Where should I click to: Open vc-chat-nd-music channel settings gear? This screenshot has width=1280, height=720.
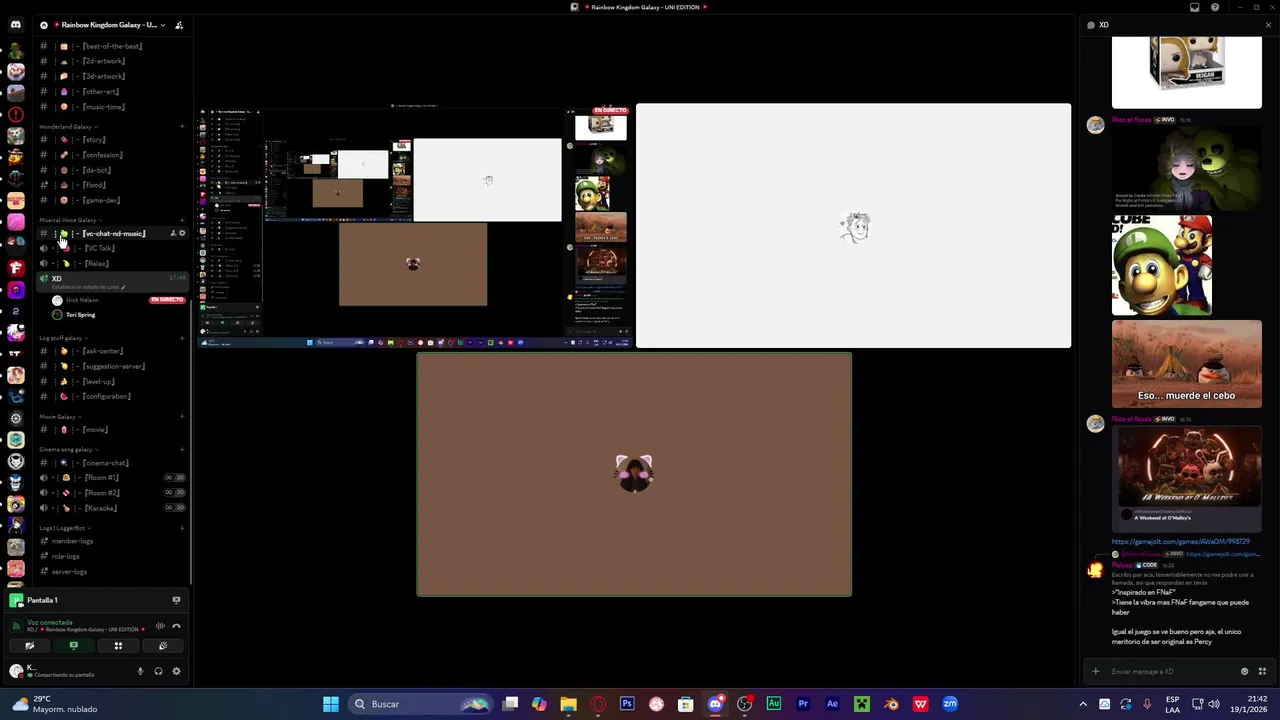182,234
